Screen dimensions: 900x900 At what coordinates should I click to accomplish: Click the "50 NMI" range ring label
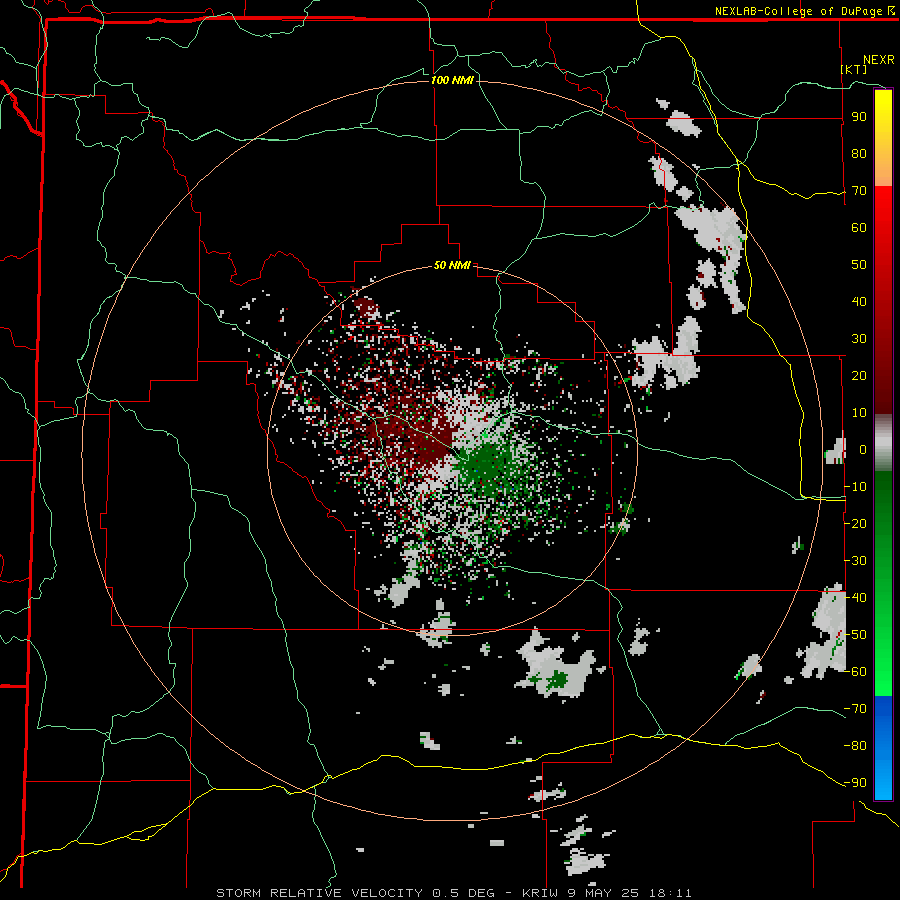[x=452, y=265]
